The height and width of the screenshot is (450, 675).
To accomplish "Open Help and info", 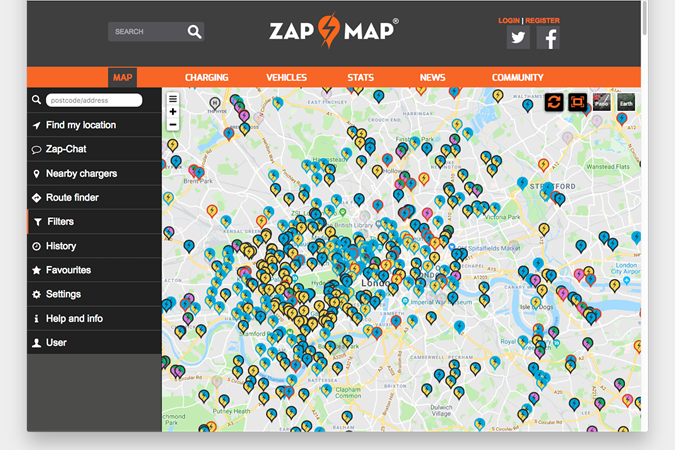I will click(x=94, y=319).
